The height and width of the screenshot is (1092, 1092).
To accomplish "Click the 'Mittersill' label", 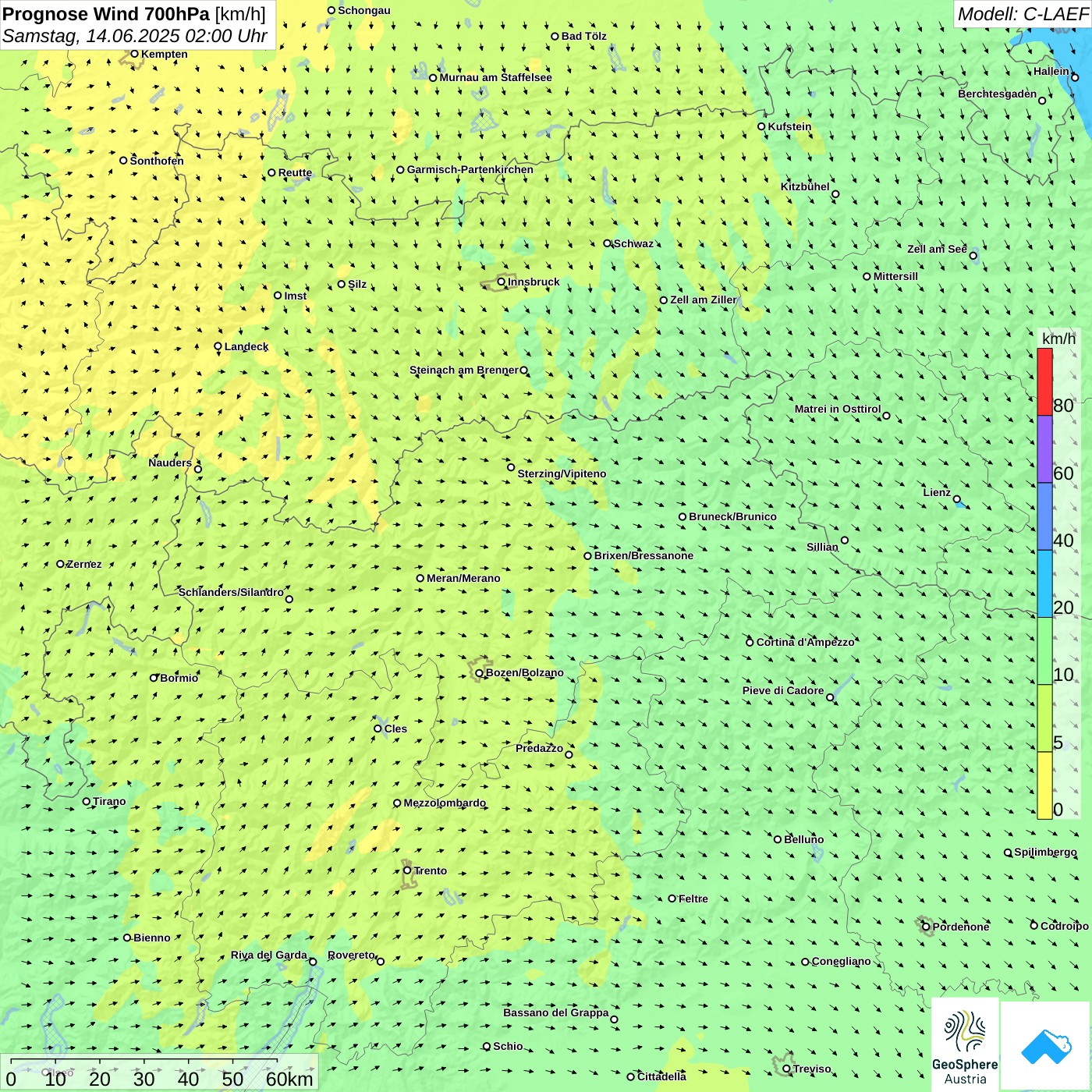I will pos(896,276).
